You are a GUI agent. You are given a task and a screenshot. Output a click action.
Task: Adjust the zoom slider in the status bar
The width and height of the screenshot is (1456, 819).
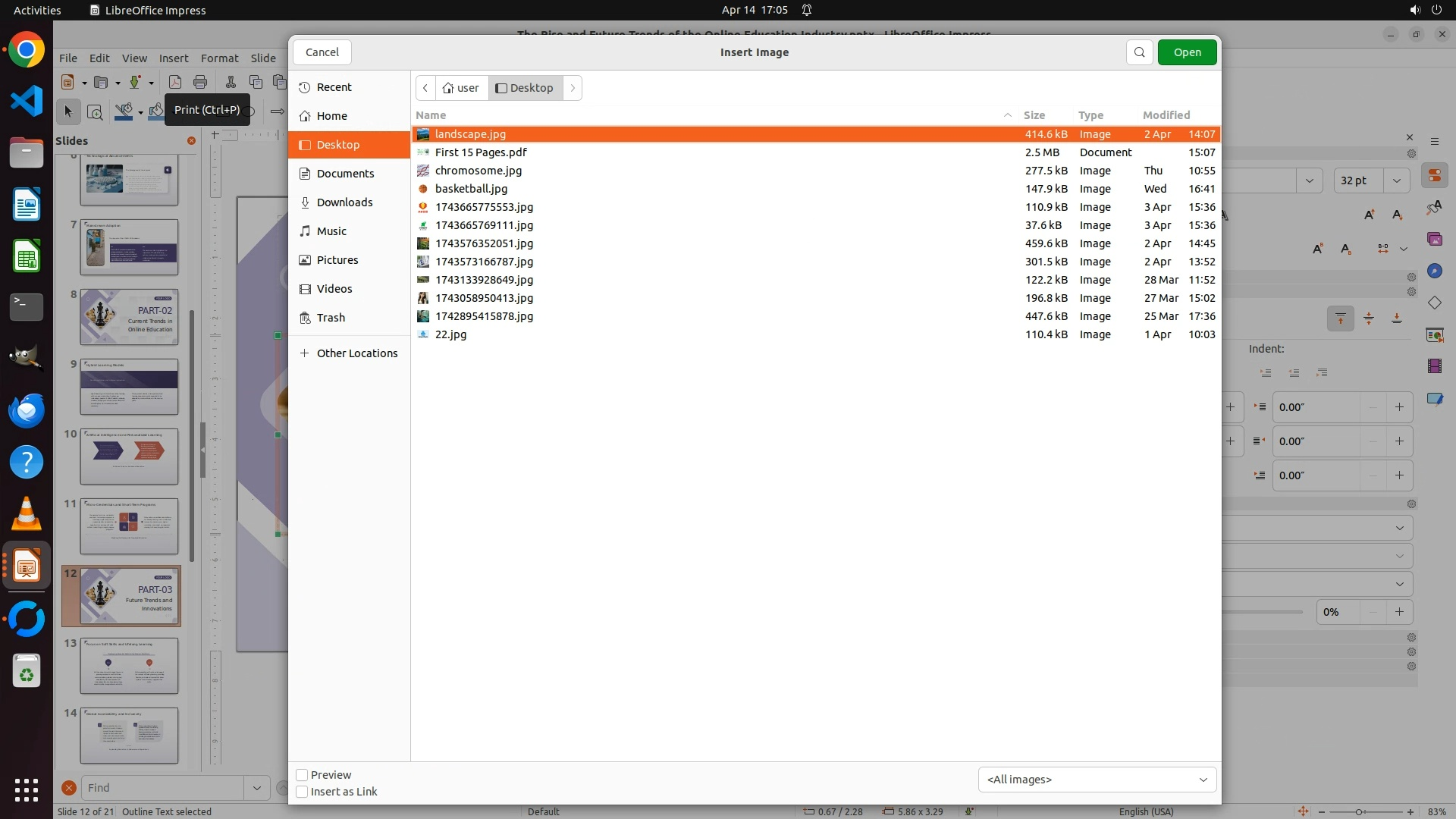pos(1359,812)
